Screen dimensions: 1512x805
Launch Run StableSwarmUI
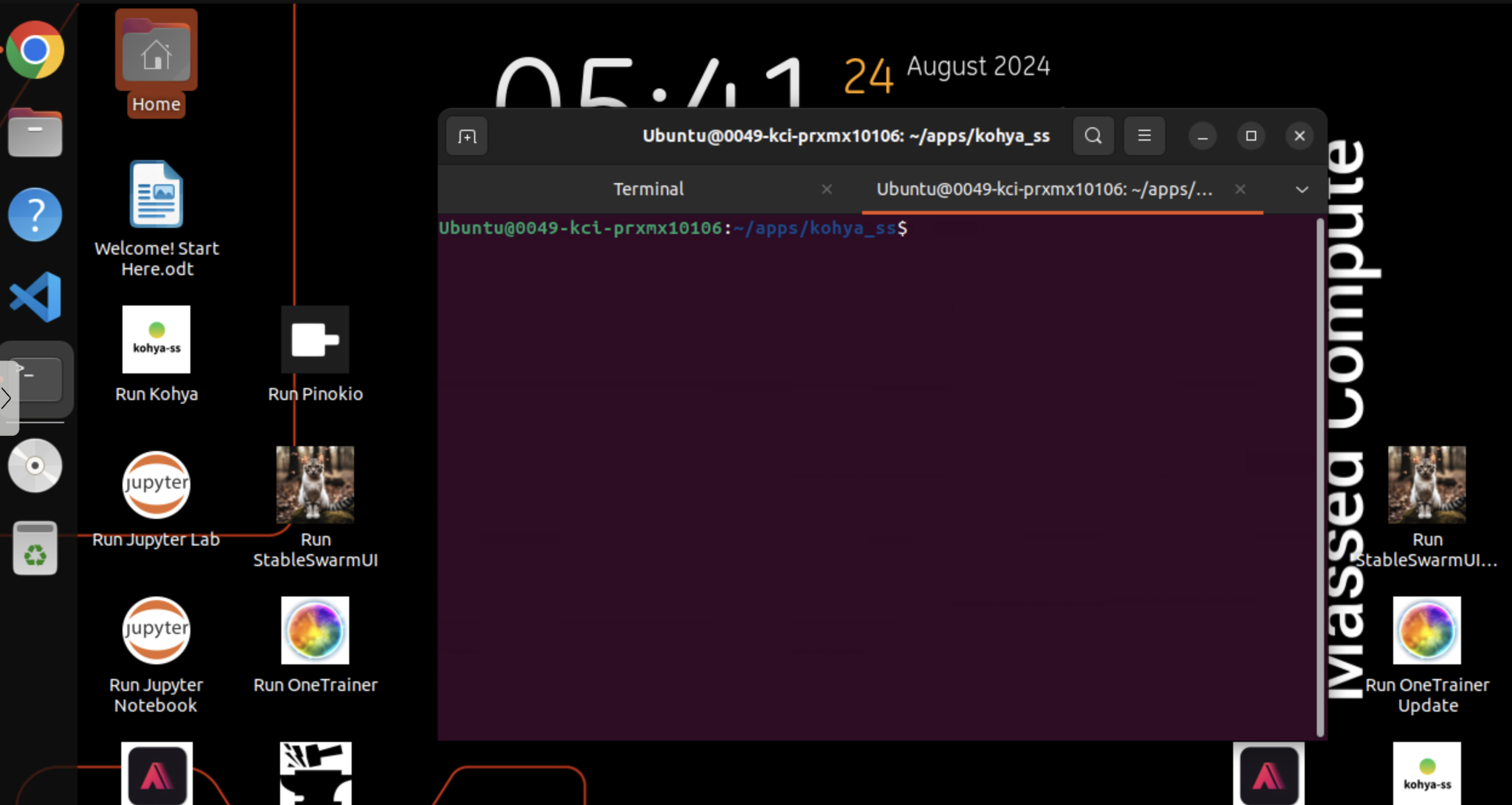[x=315, y=484]
